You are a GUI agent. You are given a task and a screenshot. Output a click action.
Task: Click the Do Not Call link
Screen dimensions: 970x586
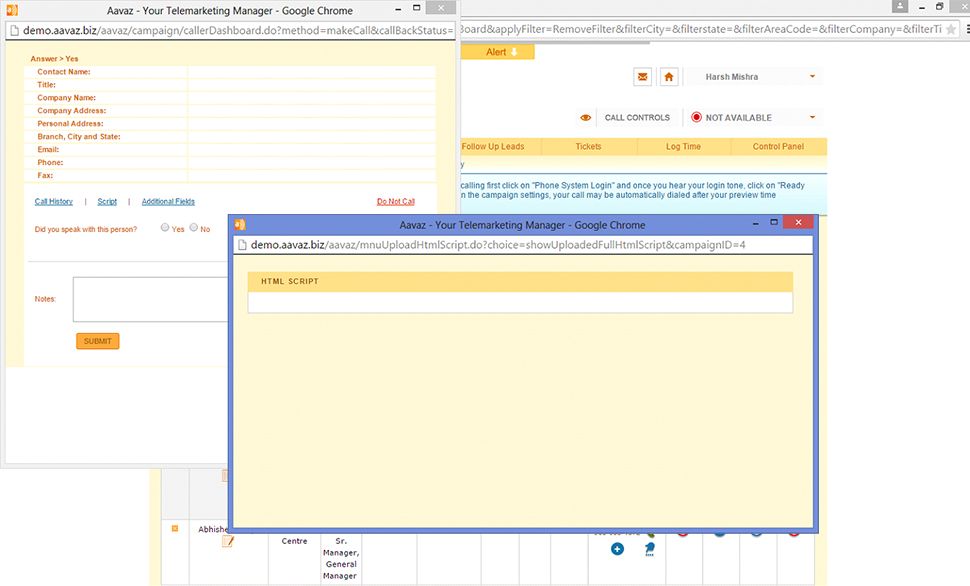point(396,202)
